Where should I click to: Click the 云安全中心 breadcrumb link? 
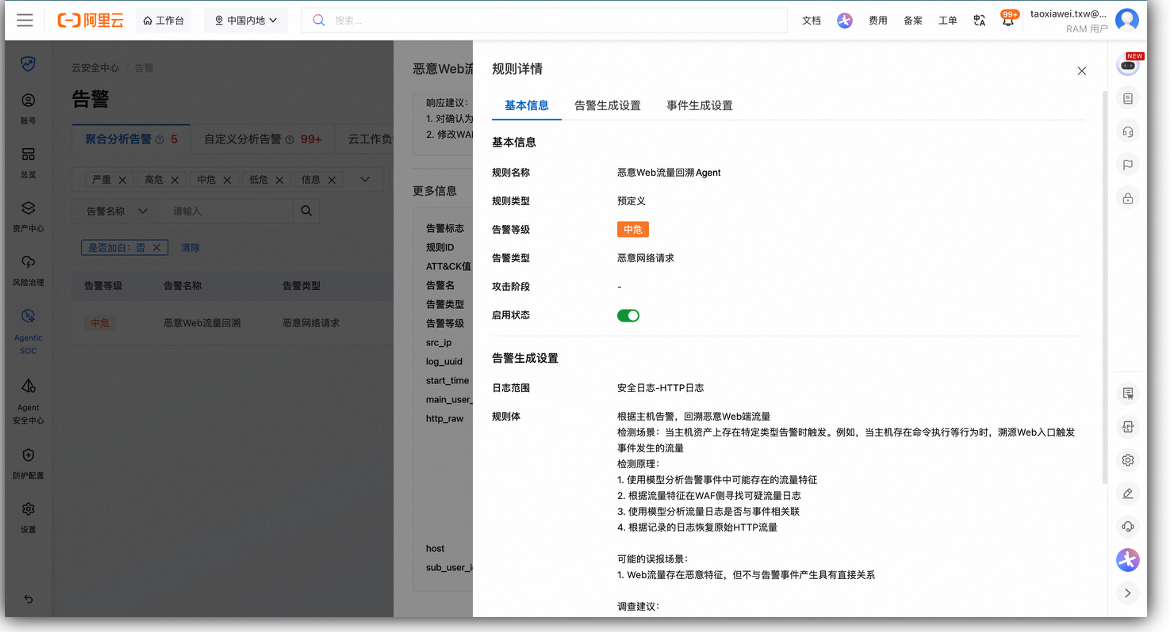coord(95,68)
